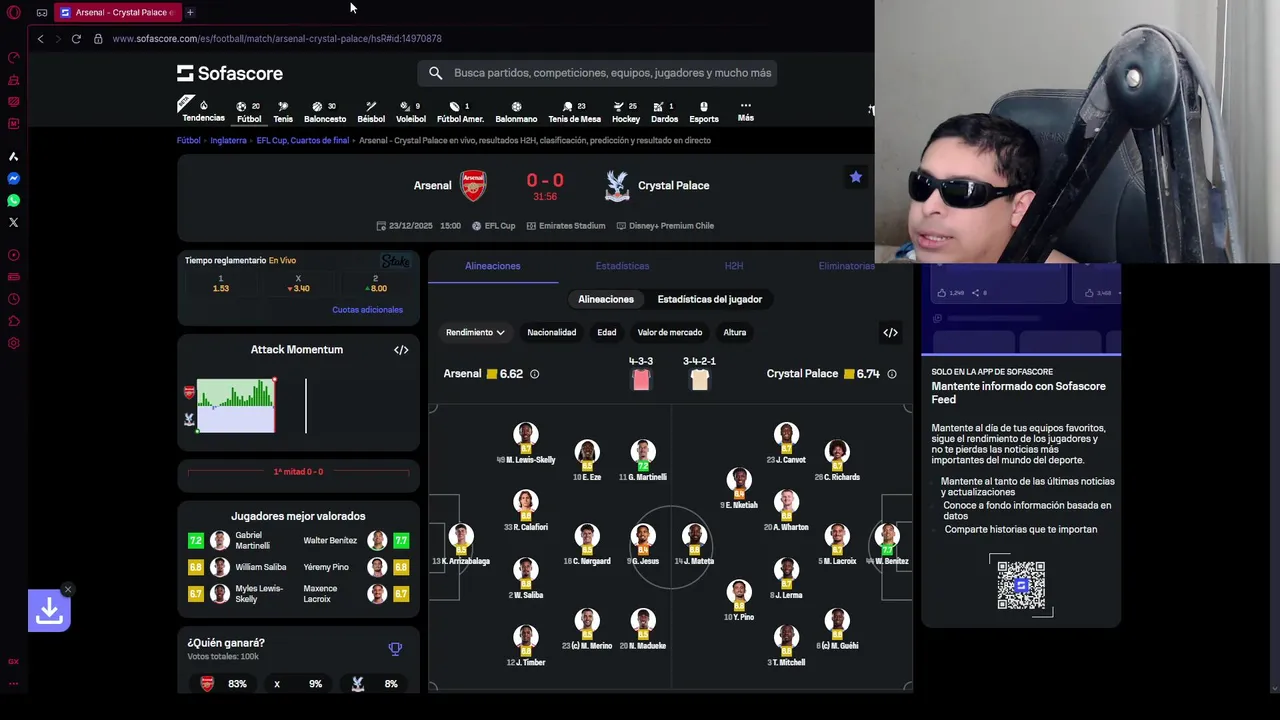Open X (Twitter) in the Opera sidebar
This screenshot has width=1280, height=720.
pyautogui.click(x=14, y=223)
